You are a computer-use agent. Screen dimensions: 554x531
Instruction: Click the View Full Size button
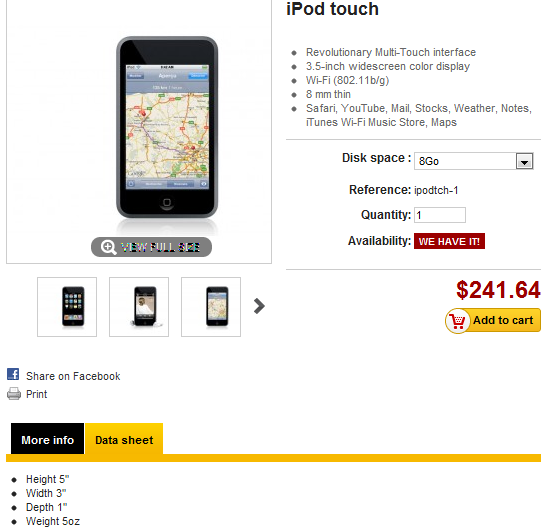(151, 247)
